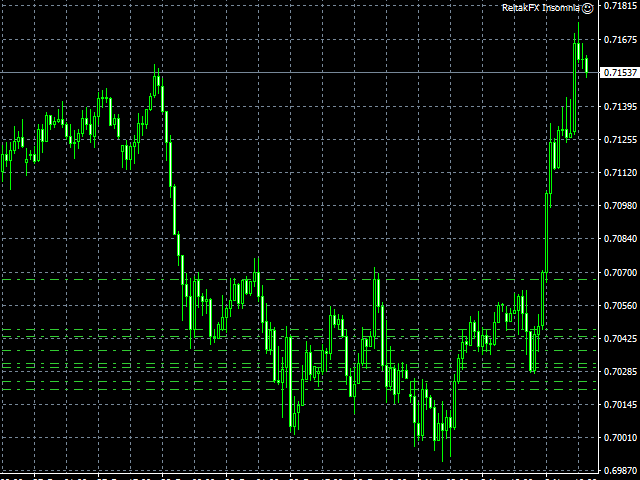Click the 0.71675 price scale label
This screenshot has height=480, width=640.
(620, 40)
